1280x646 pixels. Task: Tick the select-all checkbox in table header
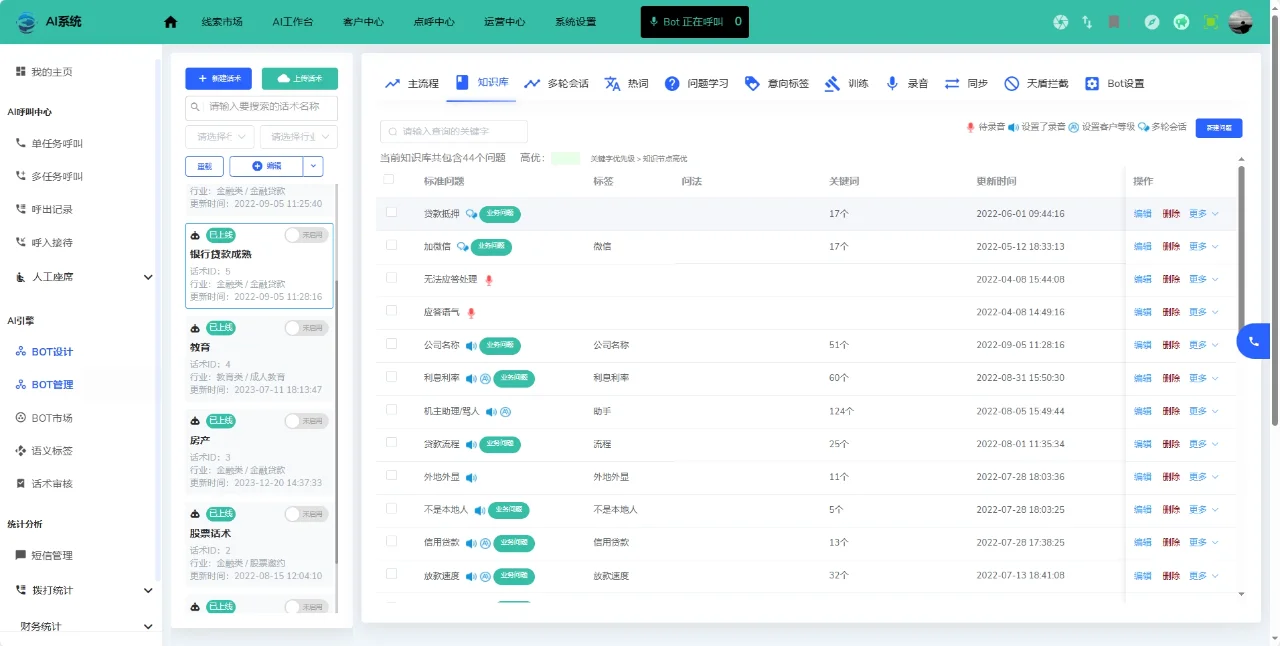pyautogui.click(x=389, y=180)
